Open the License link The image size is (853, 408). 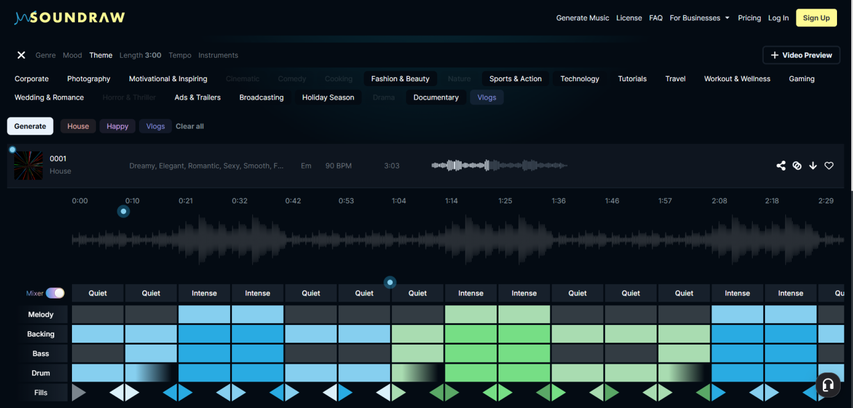coord(629,18)
